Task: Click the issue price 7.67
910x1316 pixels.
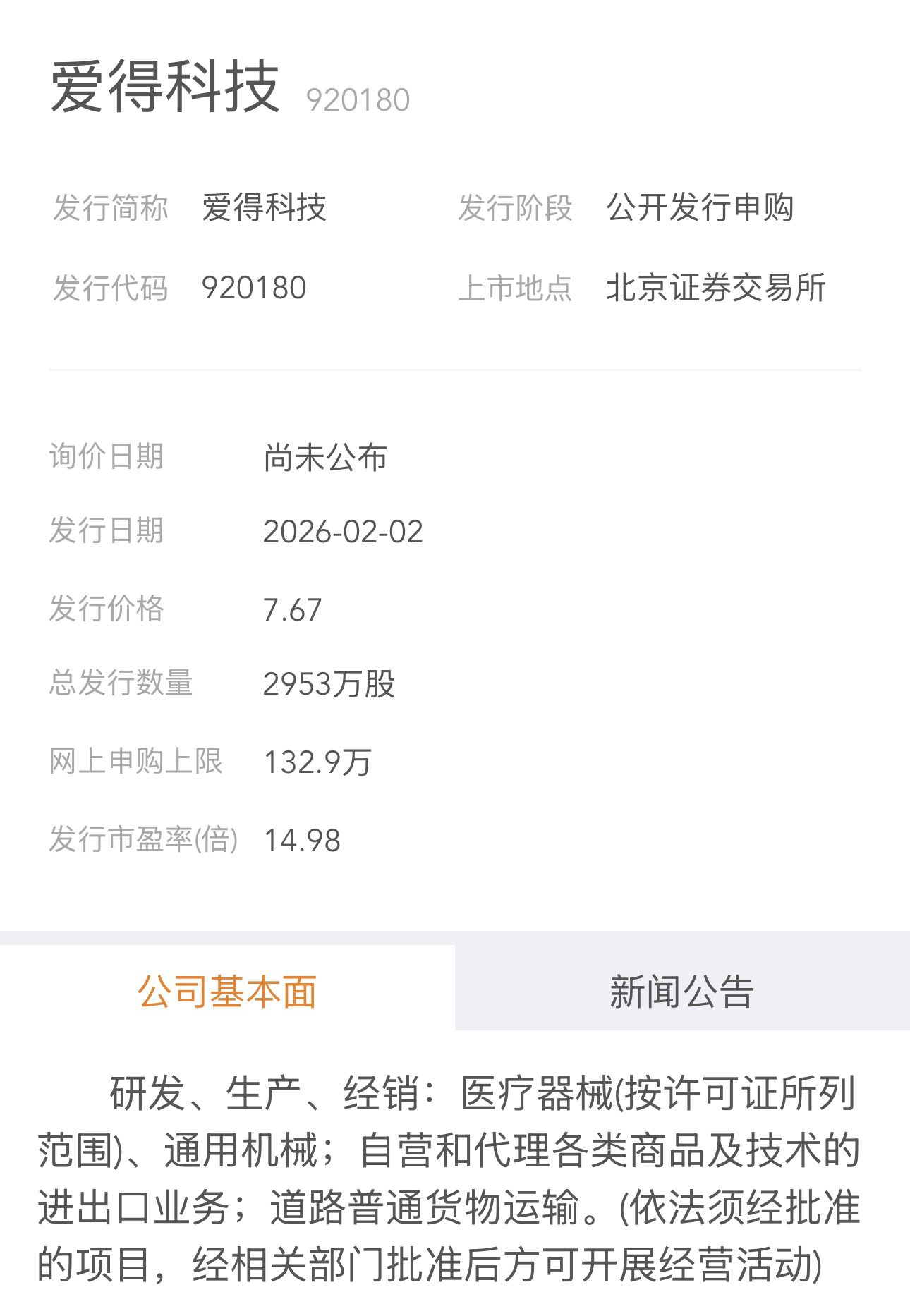Action: (292, 610)
